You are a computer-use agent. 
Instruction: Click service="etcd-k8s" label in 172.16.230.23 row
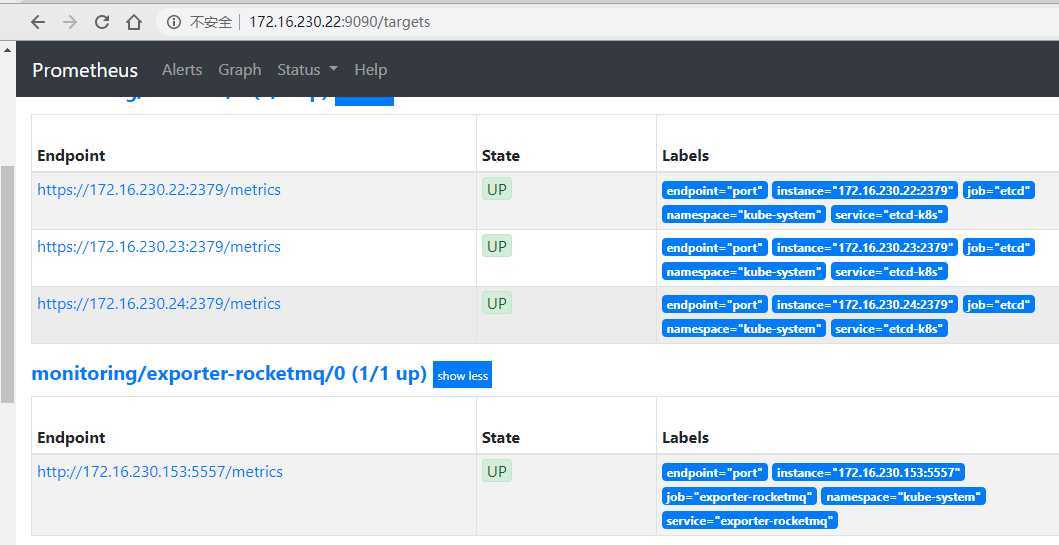pos(889,271)
